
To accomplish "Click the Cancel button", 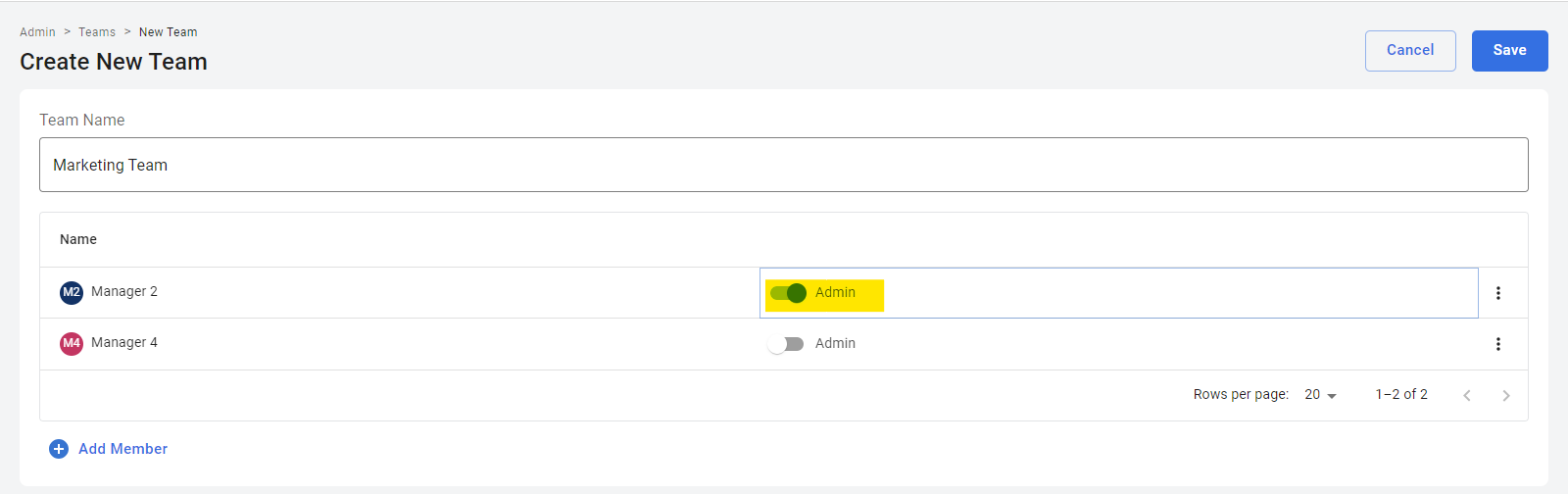I will click(1410, 51).
